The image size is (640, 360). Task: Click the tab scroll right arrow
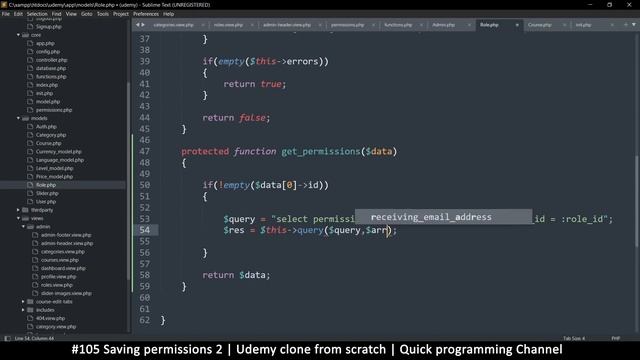point(143,25)
